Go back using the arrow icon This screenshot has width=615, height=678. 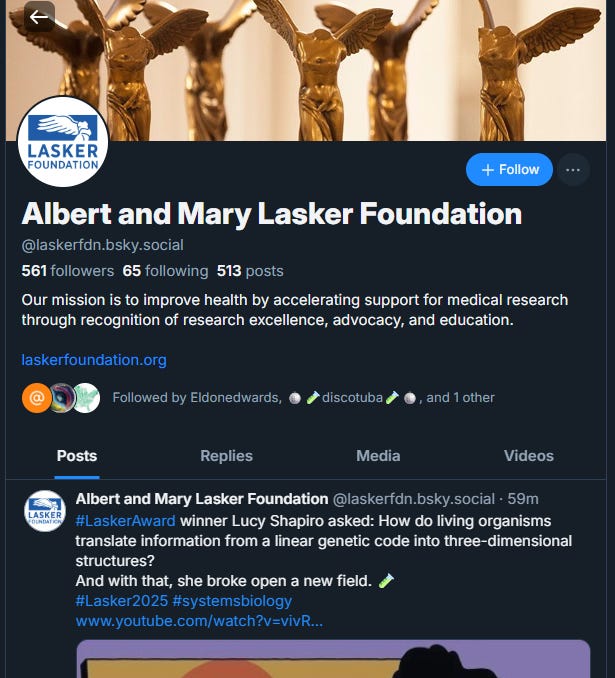pos(39,17)
